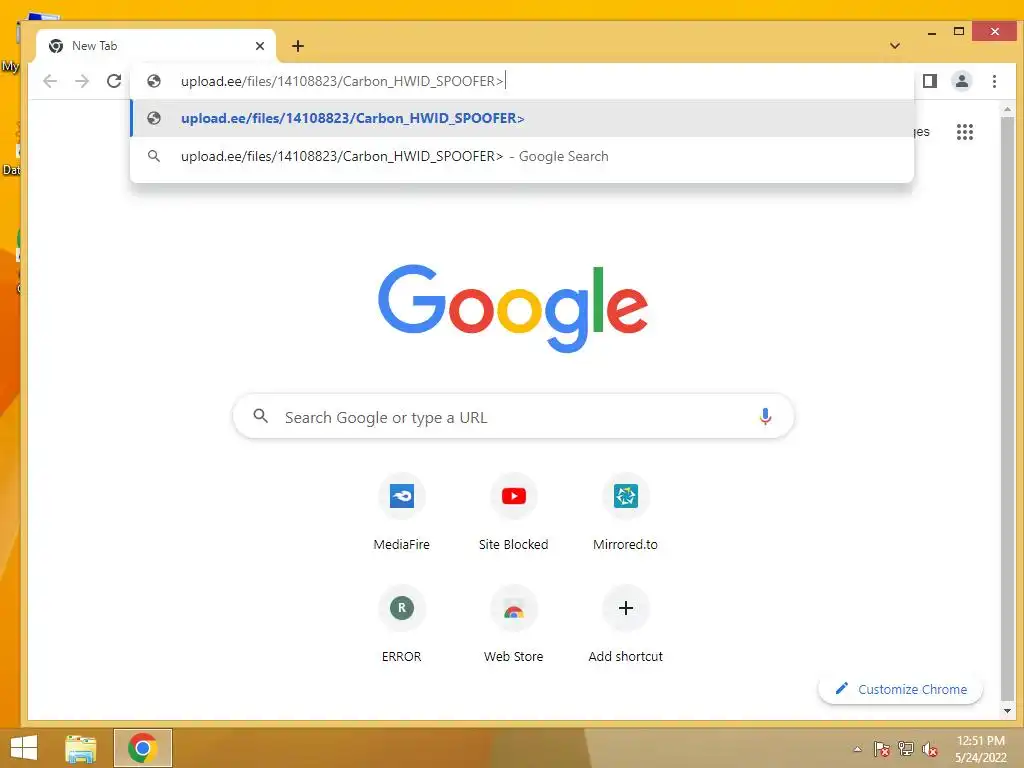The height and width of the screenshot is (768, 1024).
Task: Click the magnifier icon in search box
Action: (x=261, y=416)
